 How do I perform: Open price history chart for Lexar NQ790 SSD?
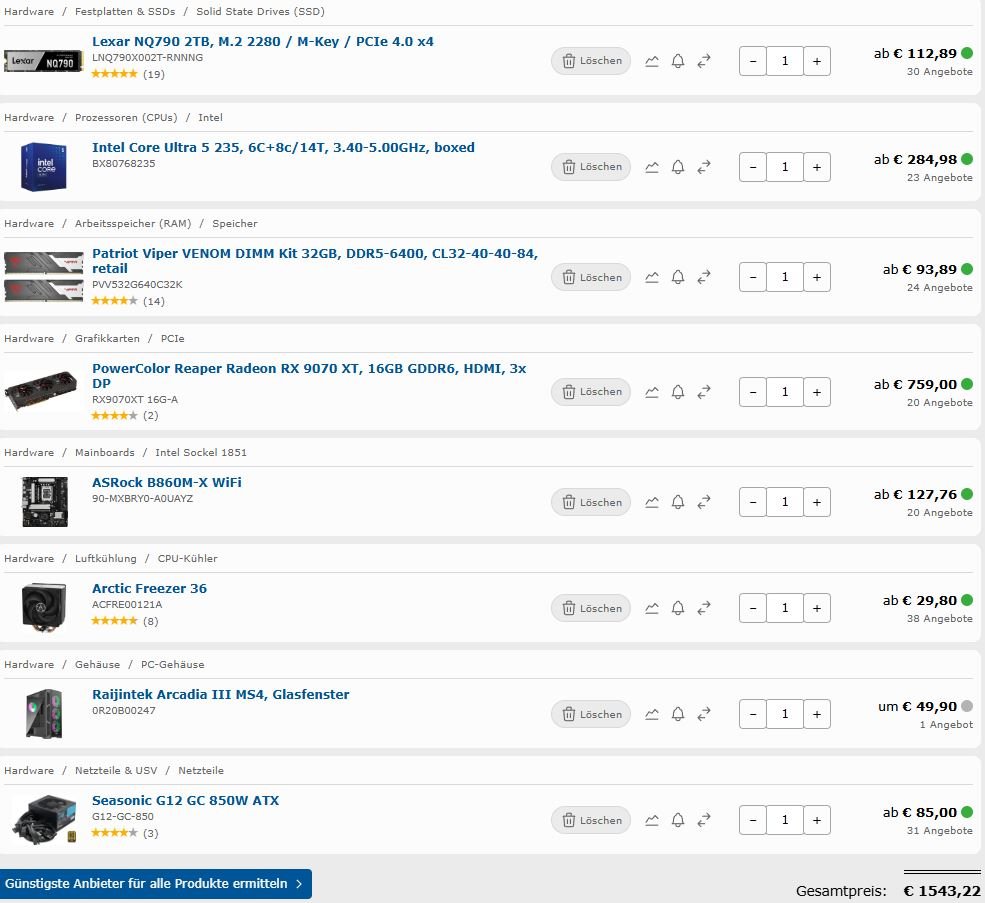(x=652, y=61)
